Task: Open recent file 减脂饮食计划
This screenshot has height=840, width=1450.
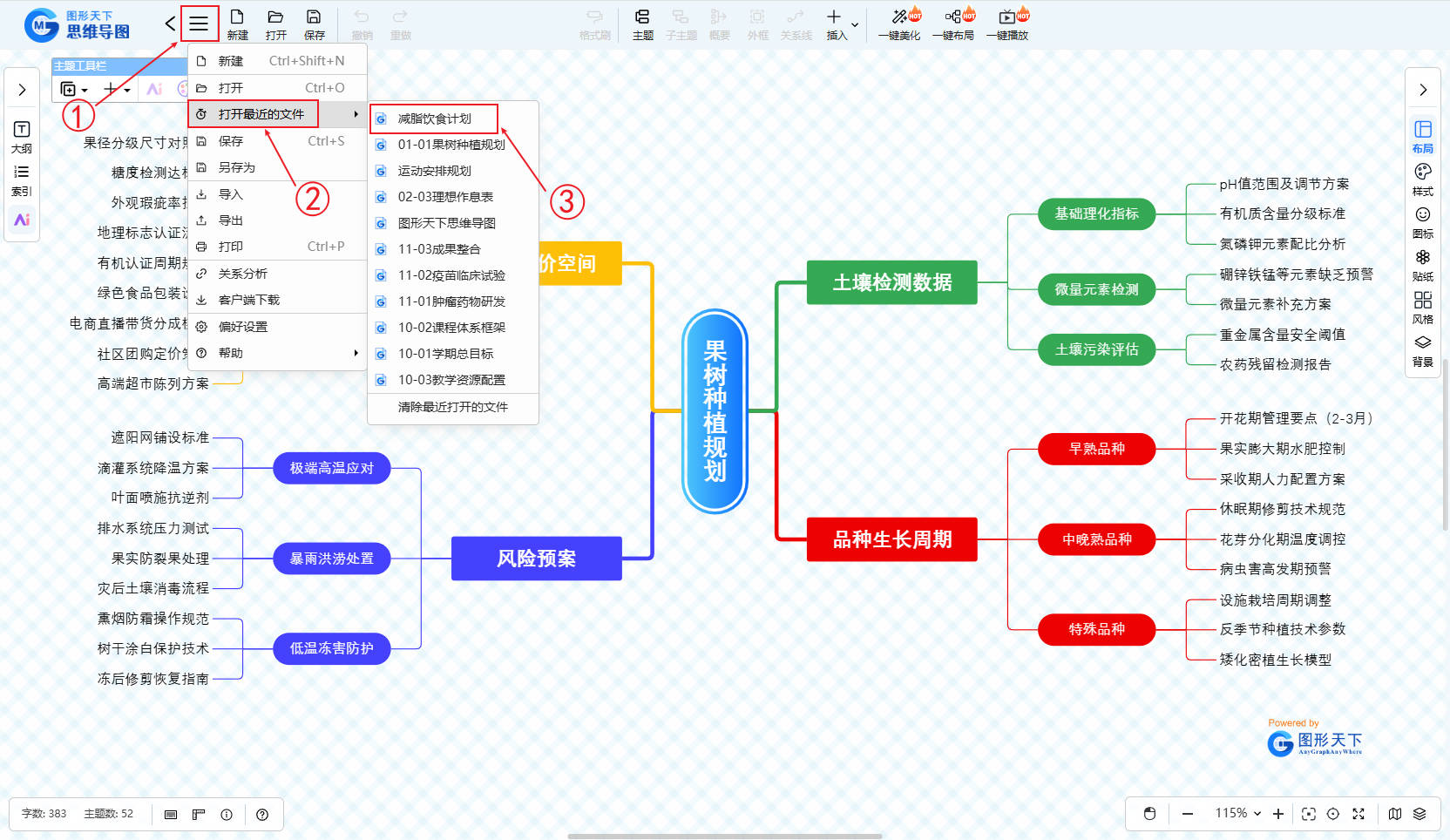Action: [434, 119]
